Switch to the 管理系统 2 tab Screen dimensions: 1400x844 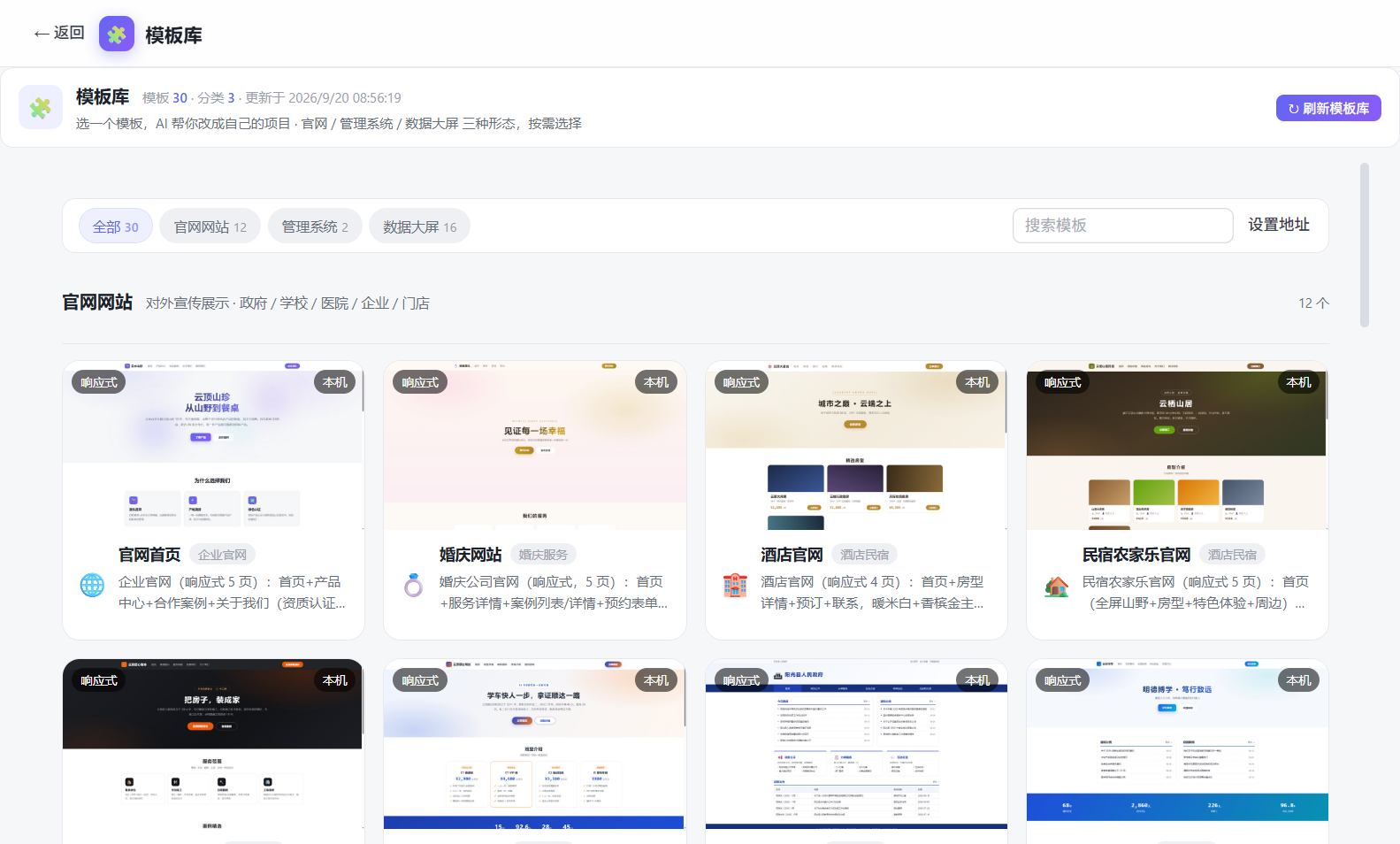315,226
